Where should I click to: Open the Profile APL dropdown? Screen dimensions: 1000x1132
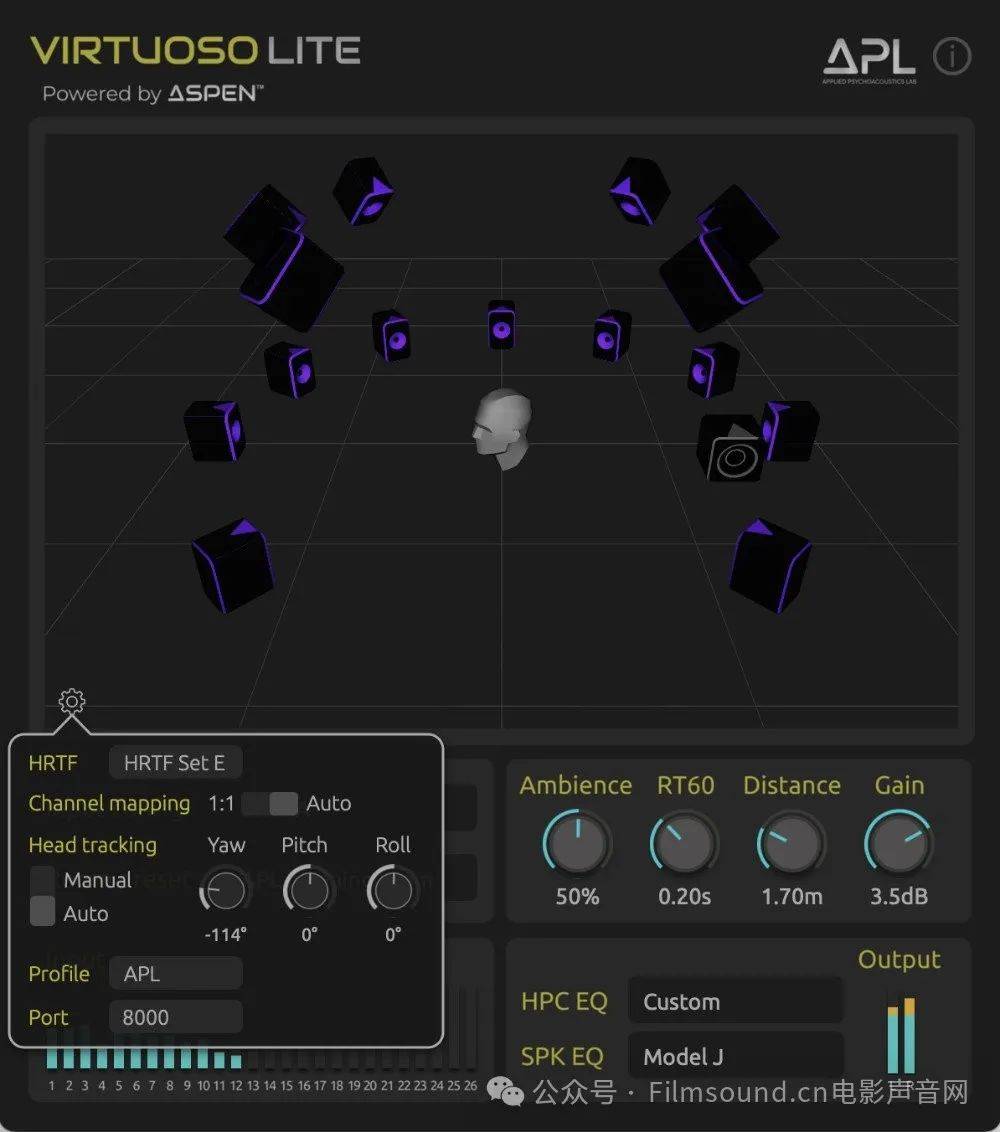click(x=175, y=974)
